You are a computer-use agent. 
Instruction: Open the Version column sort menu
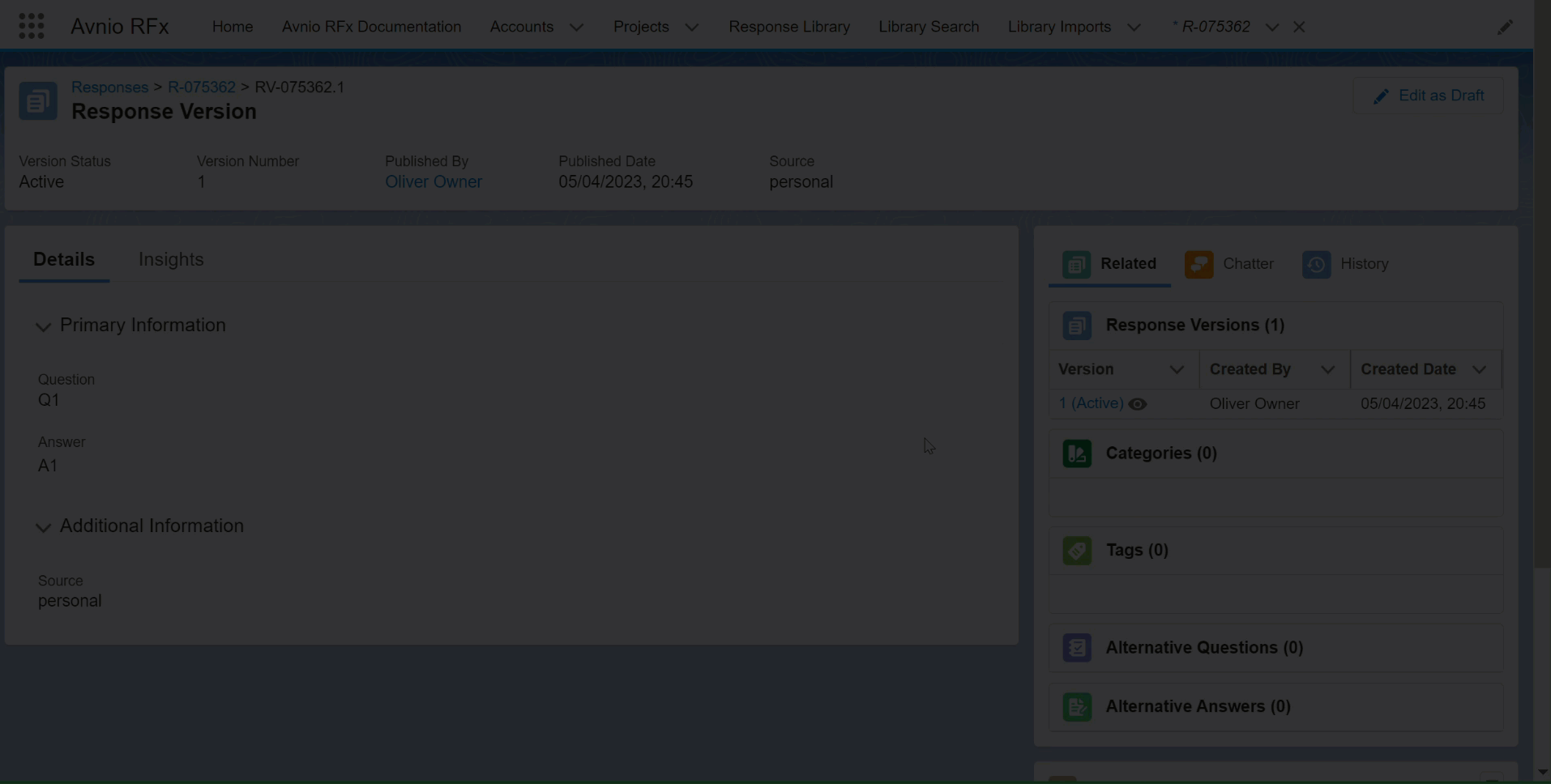tap(1177, 370)
